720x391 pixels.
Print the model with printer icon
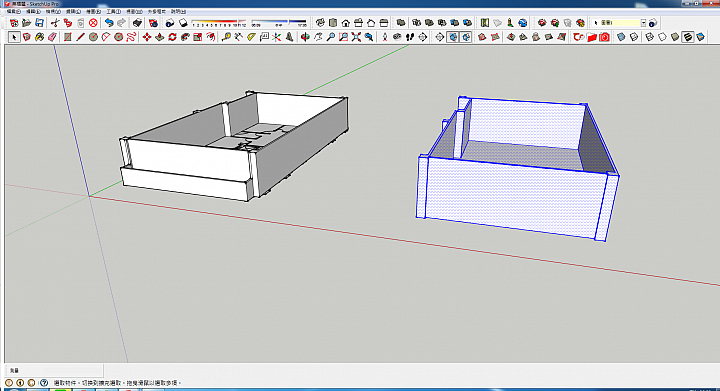click(137, 22)
